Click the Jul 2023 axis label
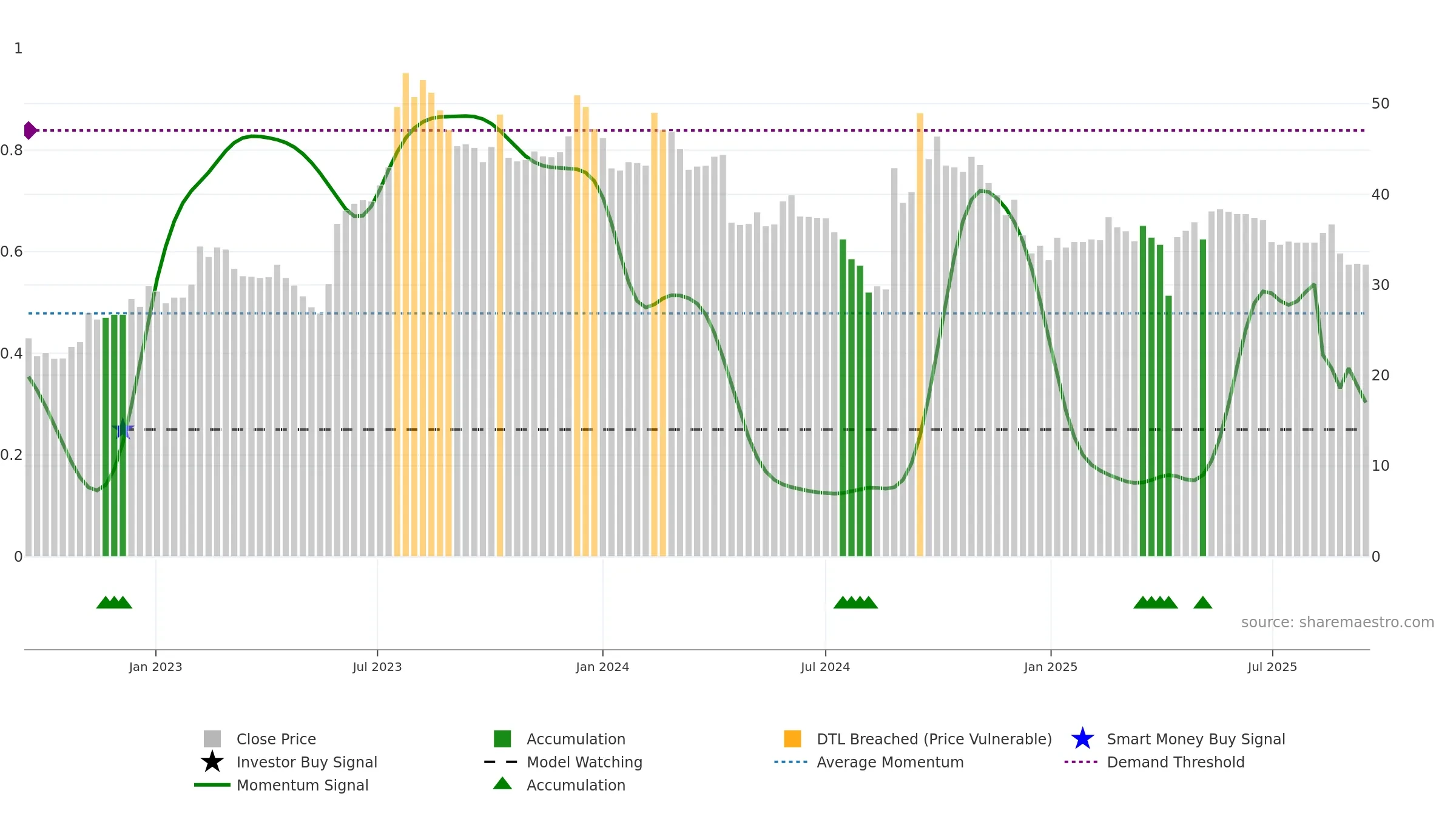Screen dimensions: 1456x819 click(x=377, y=667)
